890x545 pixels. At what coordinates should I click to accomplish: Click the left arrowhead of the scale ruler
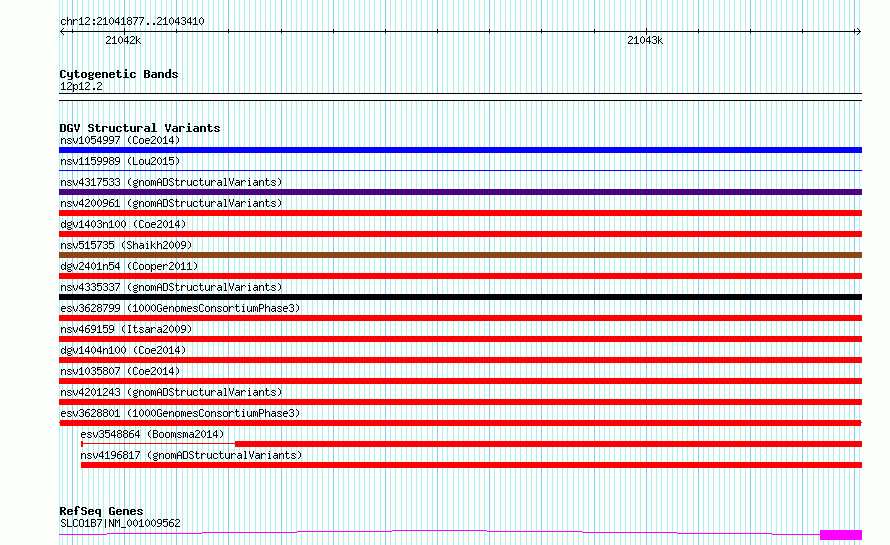[62, 32]
